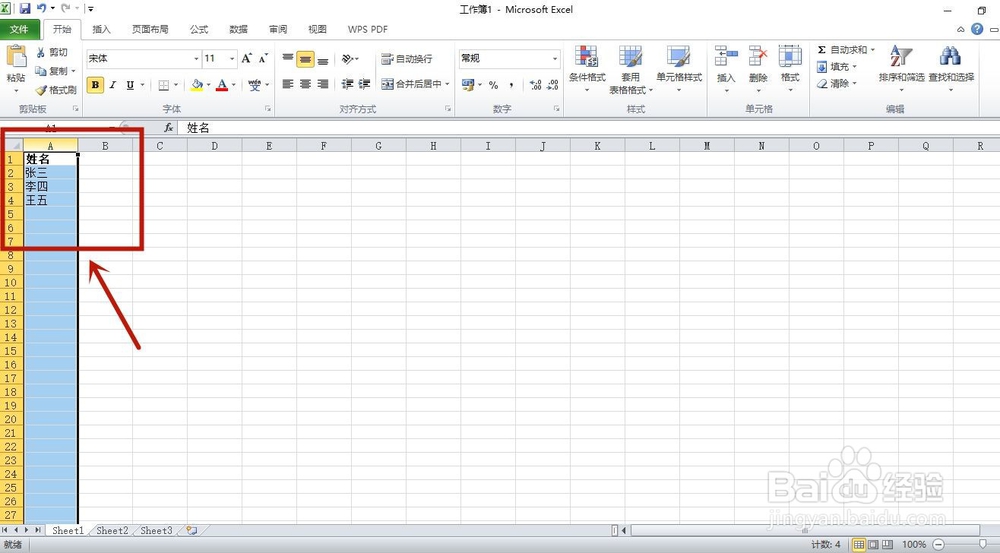The height and width of the screenshot is (553, 1000).
Task: Click the Wrap Text (自动换行) button
Action: pyautogui.click(x=407, y=59)
